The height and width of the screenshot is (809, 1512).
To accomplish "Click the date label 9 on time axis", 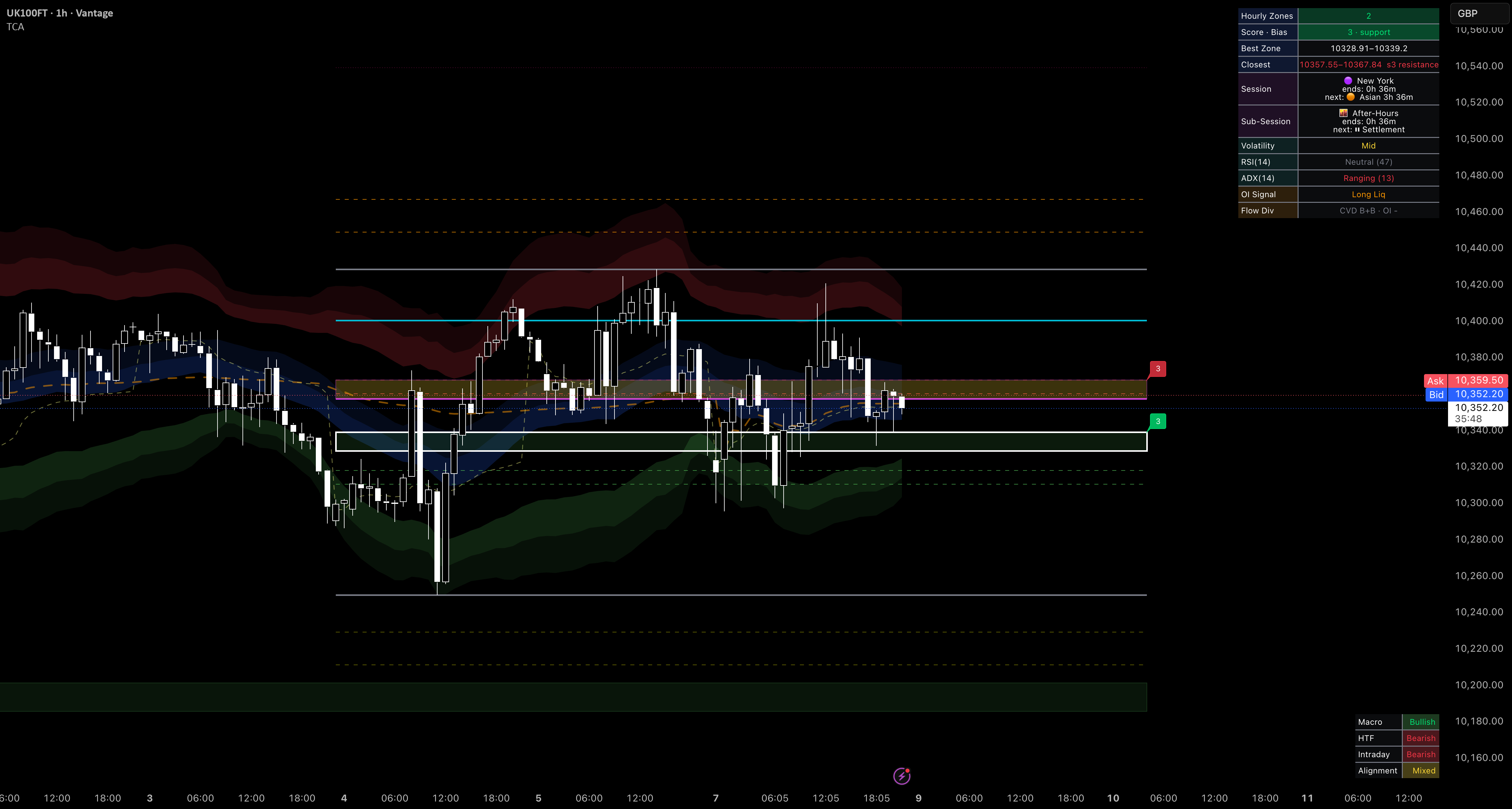I will coord(918,798).
